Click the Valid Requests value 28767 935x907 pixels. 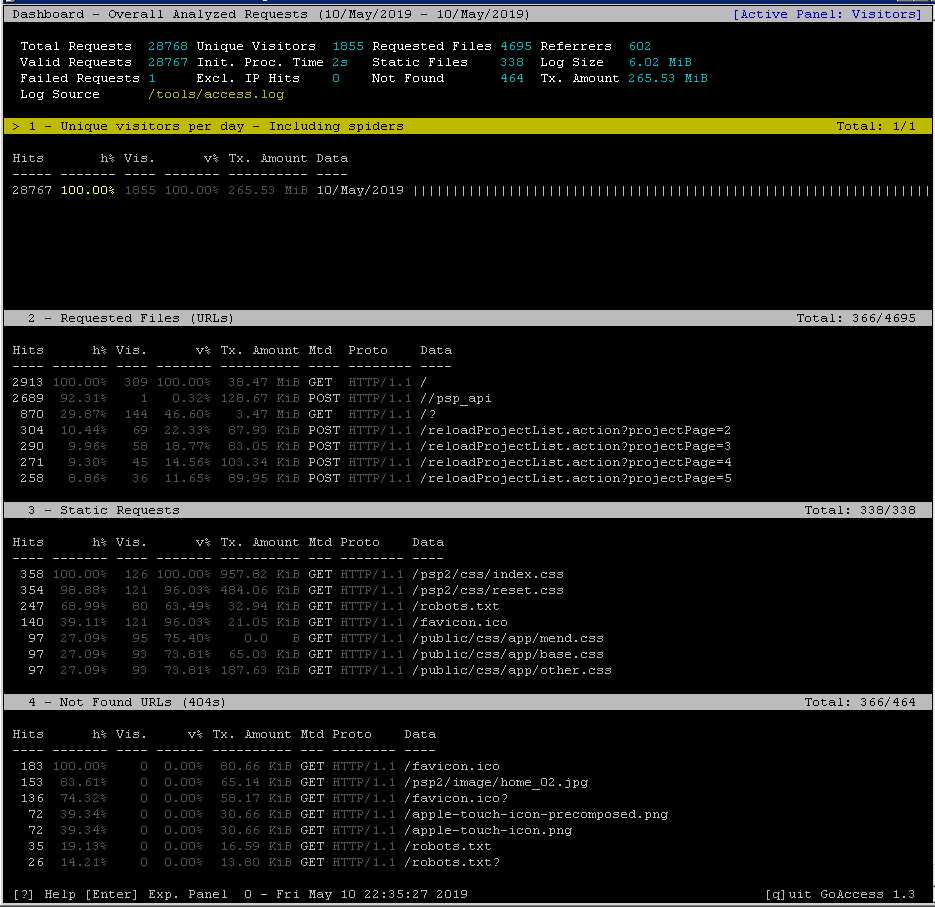[168, 62]
